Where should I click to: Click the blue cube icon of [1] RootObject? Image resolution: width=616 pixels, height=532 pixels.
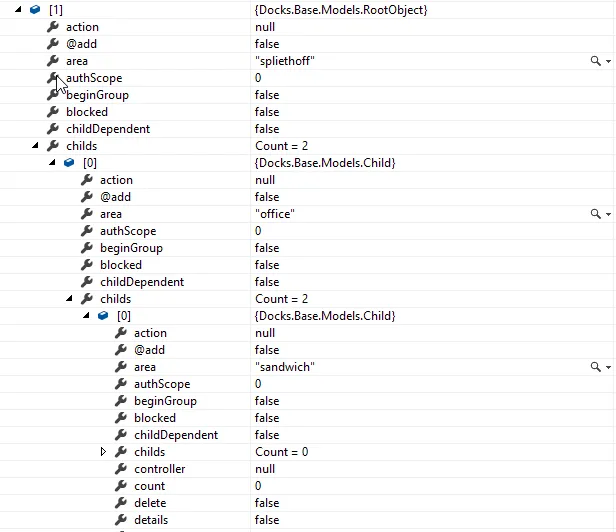35,9
